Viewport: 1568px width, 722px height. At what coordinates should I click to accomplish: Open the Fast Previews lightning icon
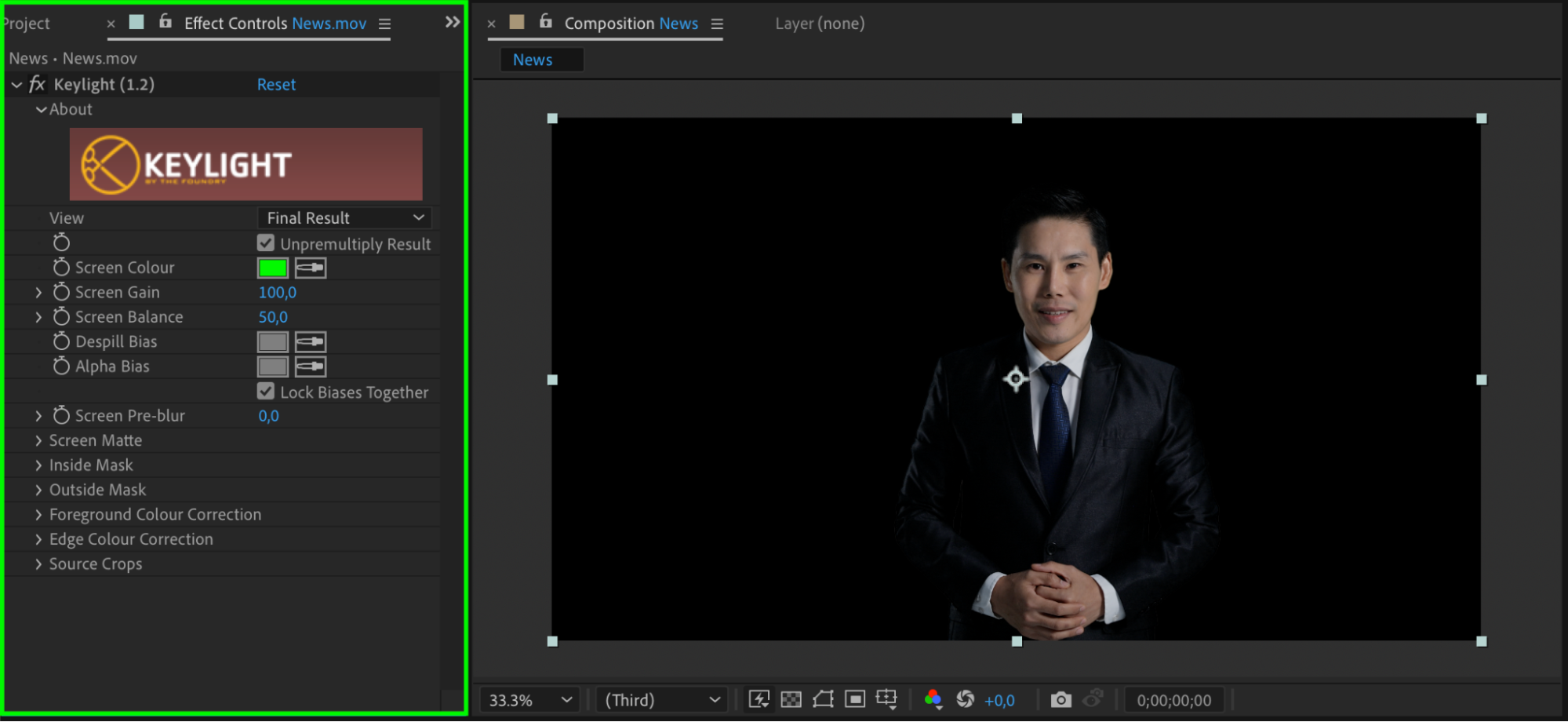coord(759,699)
